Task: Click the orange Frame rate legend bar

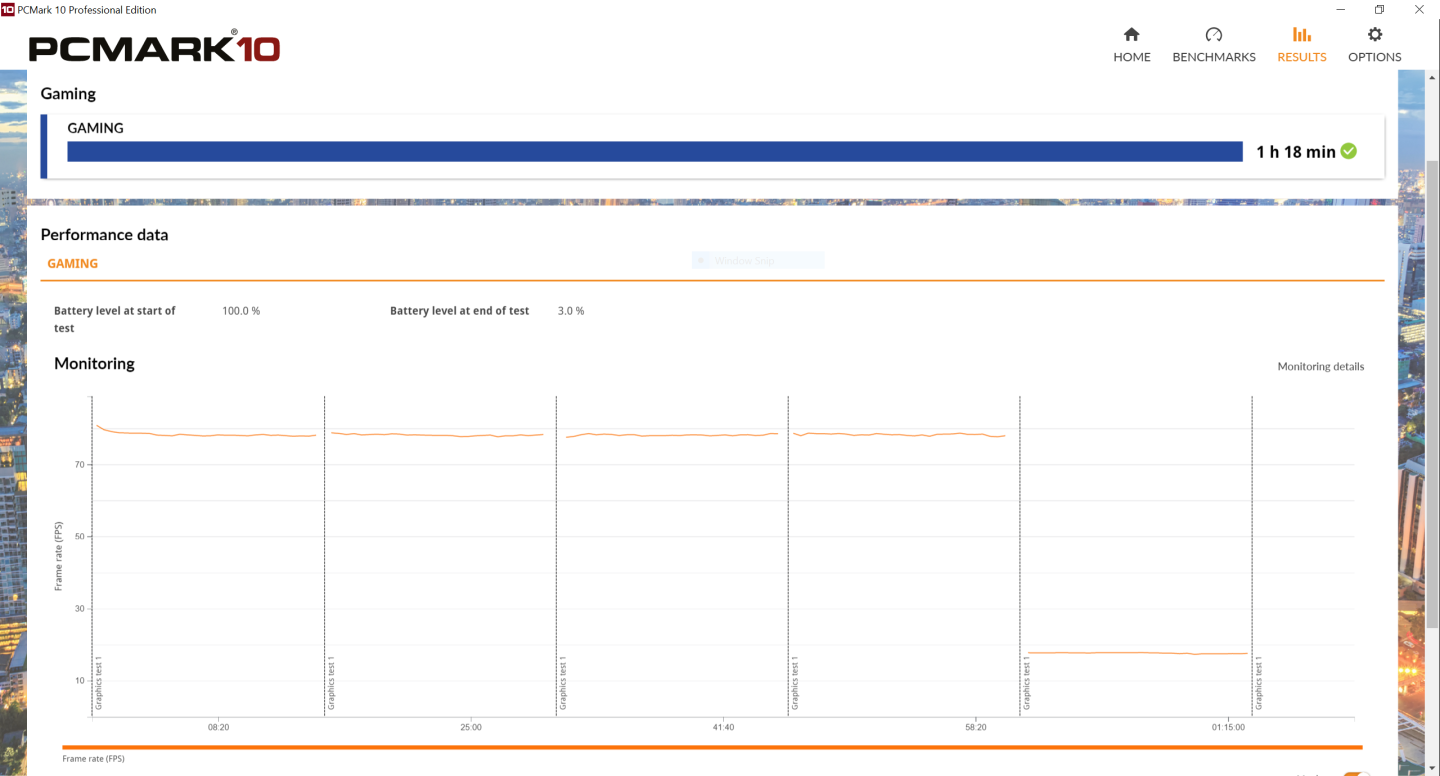Action: tap(712, 747)
